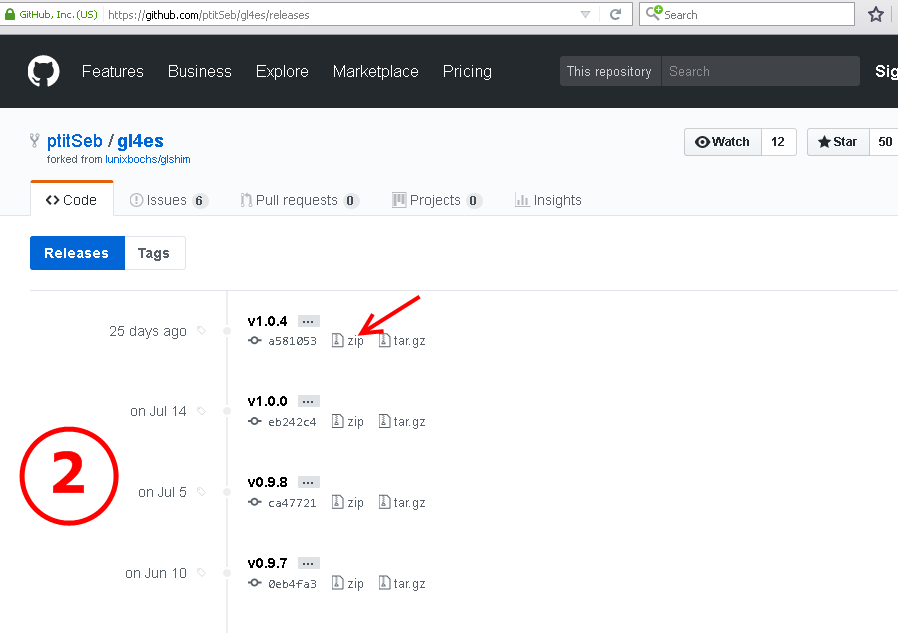
Task: Click the GitHub Octocat logo
Action: (x=44, y=71)
